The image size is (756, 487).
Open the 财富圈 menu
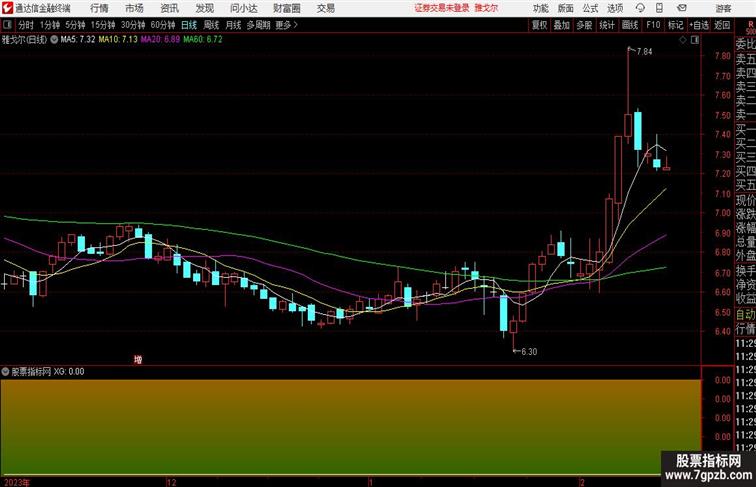pyautogui.click(x=286, y=8)
